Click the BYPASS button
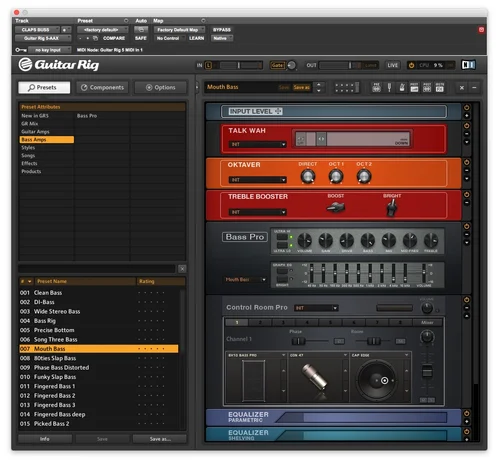Viewport: 500px width, 464px height. 222,30
